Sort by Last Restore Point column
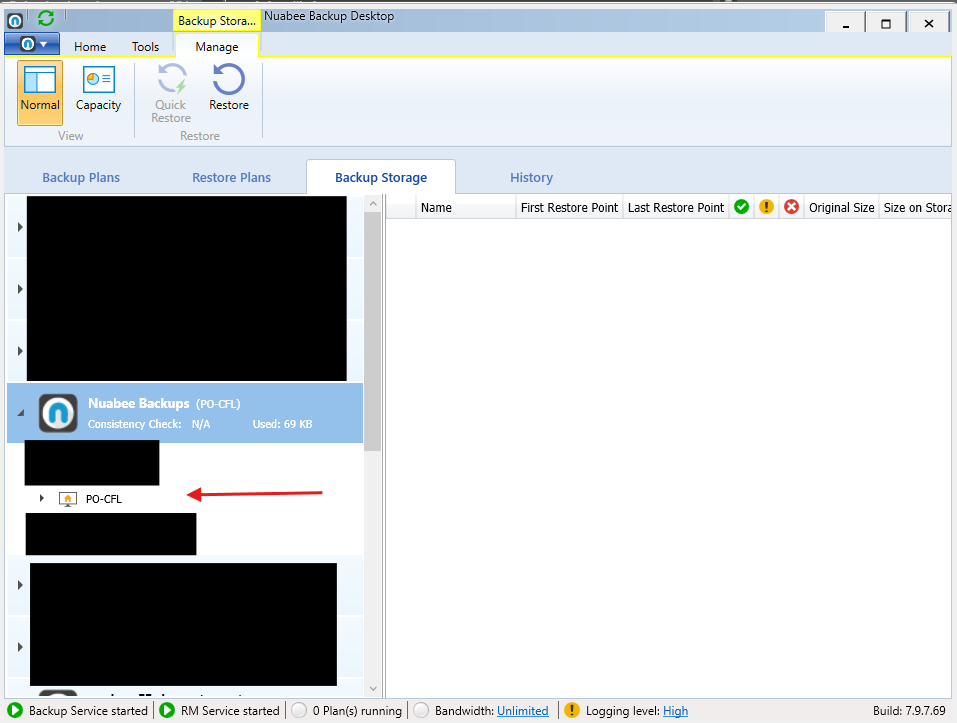This screenshot has width=957, height=723. [676, 207]
